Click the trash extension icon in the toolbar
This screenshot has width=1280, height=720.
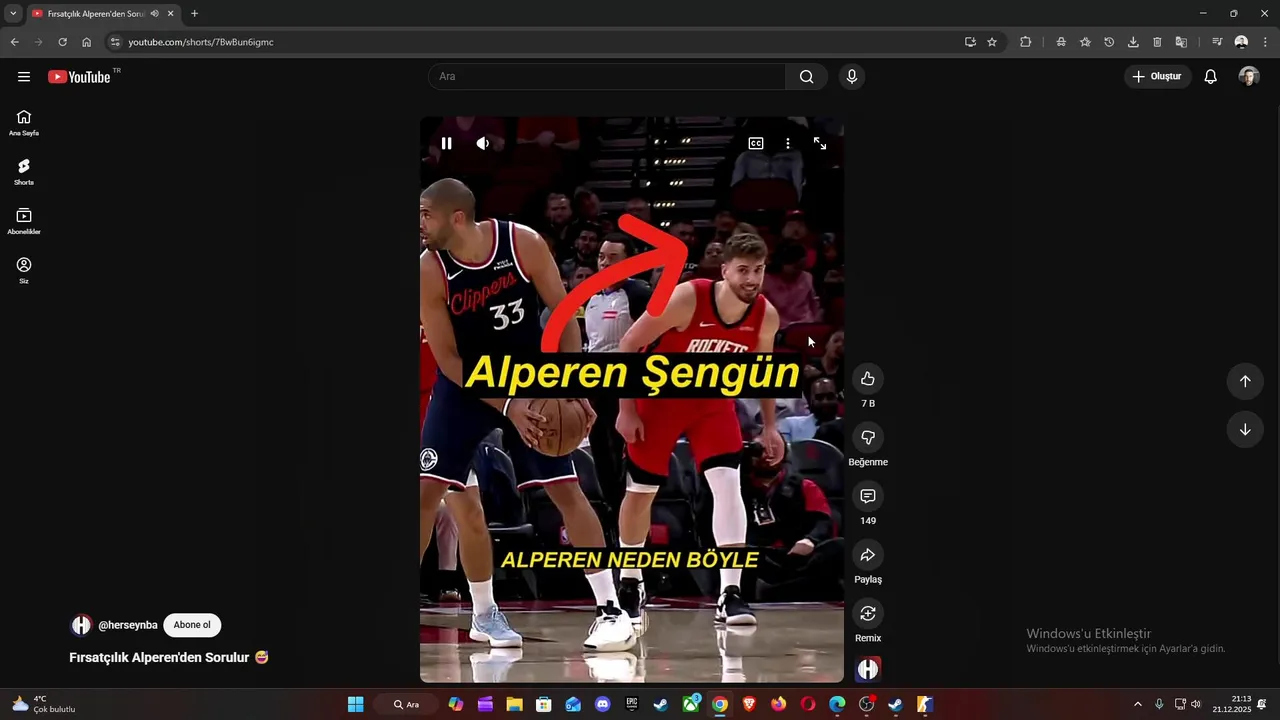pos(1157,42)
